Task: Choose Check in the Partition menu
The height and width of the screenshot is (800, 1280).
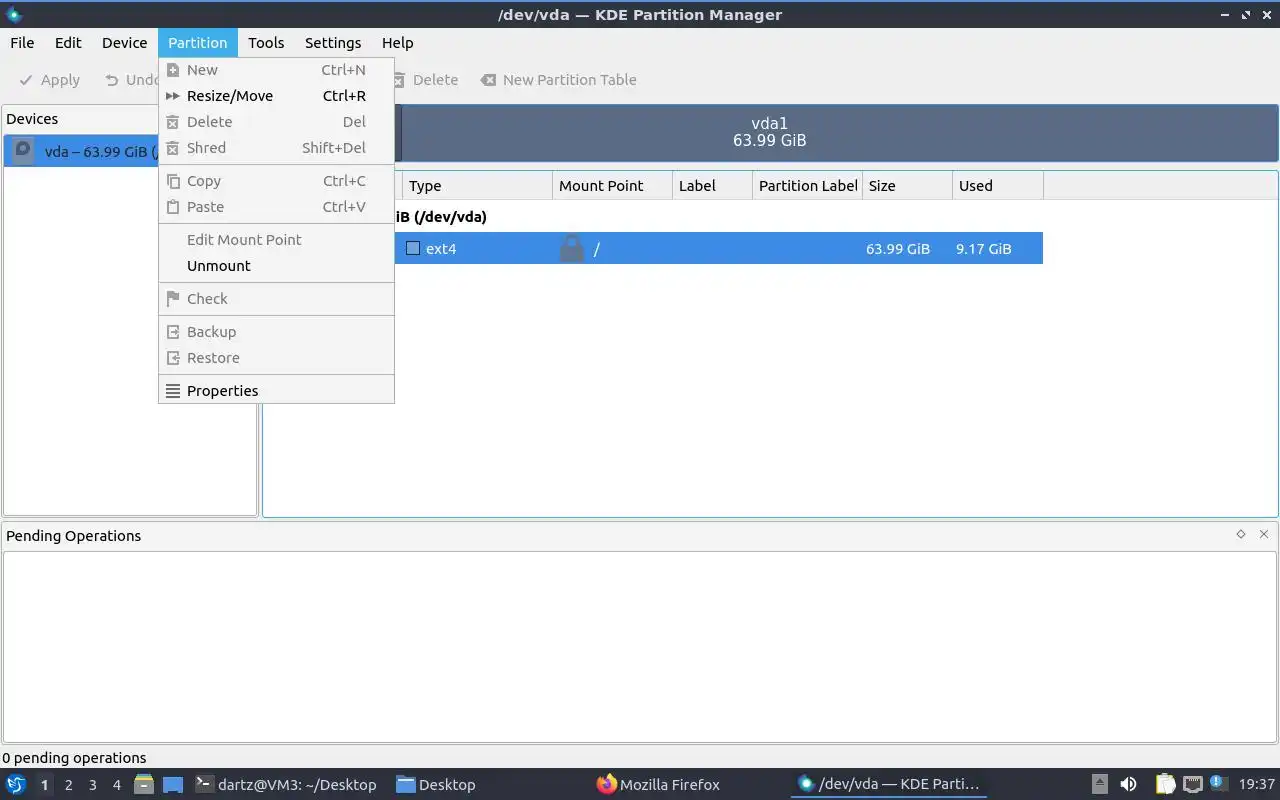Action: tap(276, 299)
